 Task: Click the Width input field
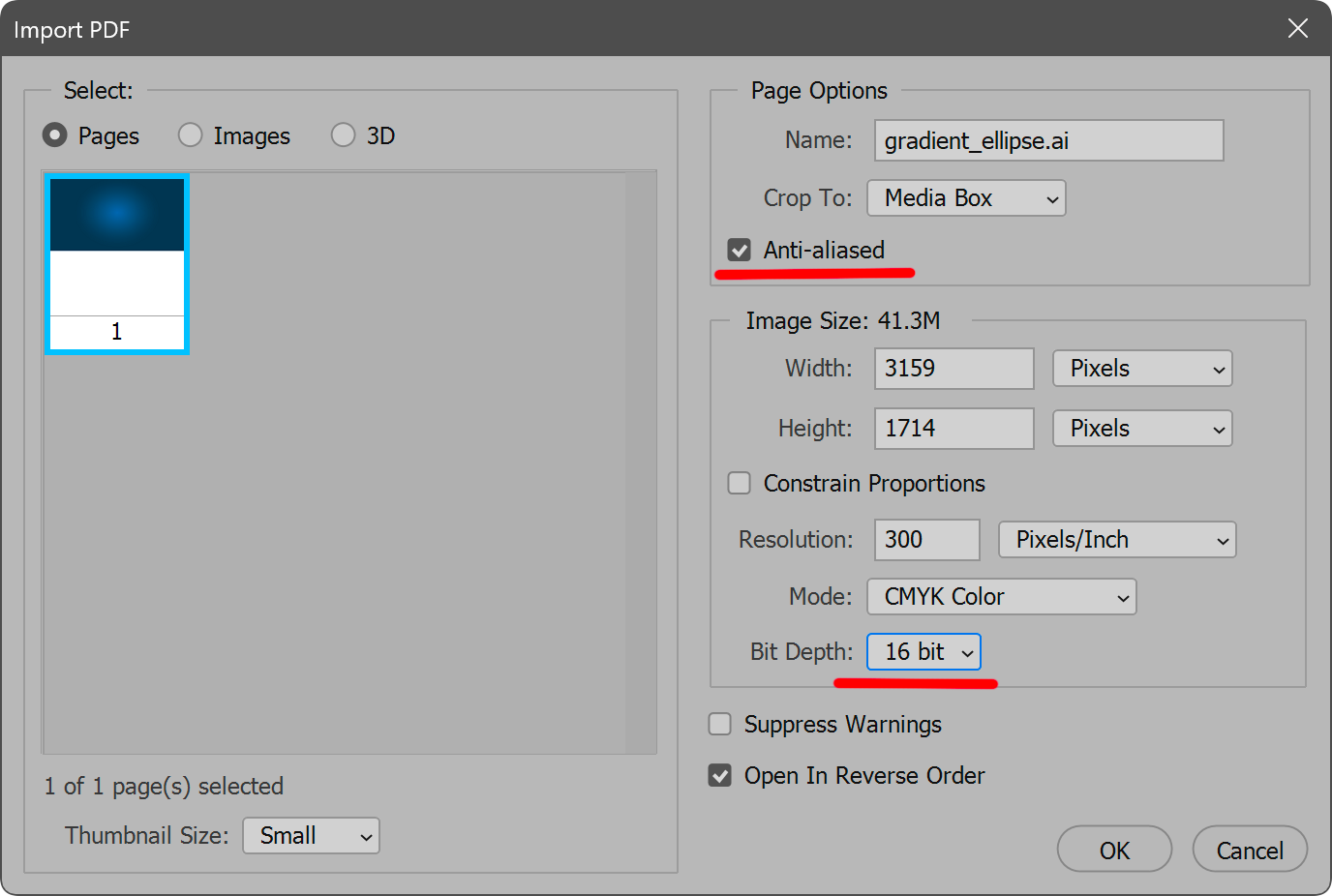[954, 369]
